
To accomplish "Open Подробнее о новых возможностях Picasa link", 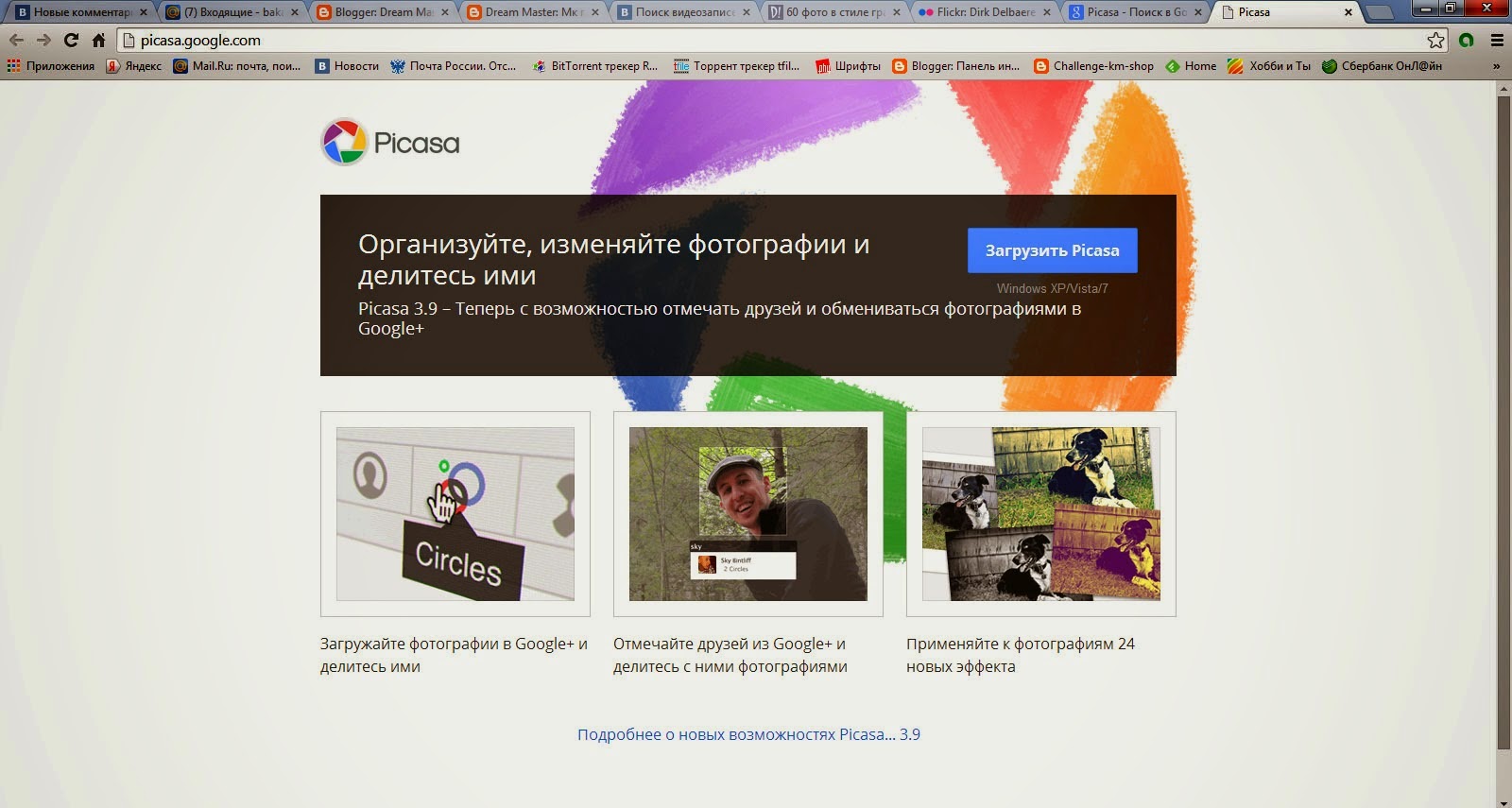I will click(748, 734).
